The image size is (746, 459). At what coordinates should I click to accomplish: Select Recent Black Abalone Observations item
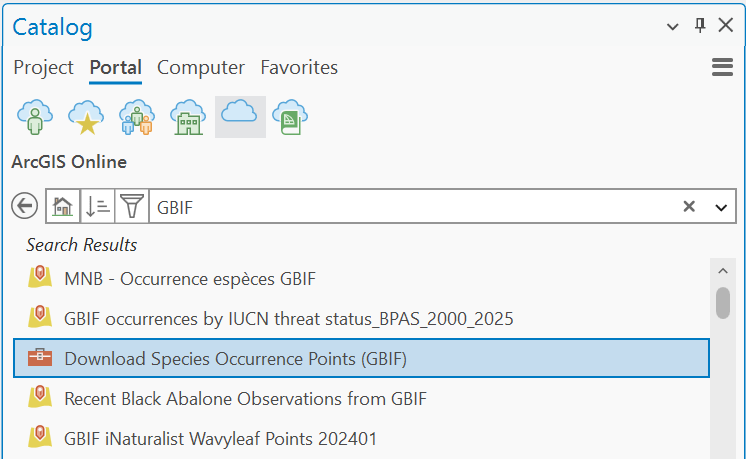(x=245, y=398)
